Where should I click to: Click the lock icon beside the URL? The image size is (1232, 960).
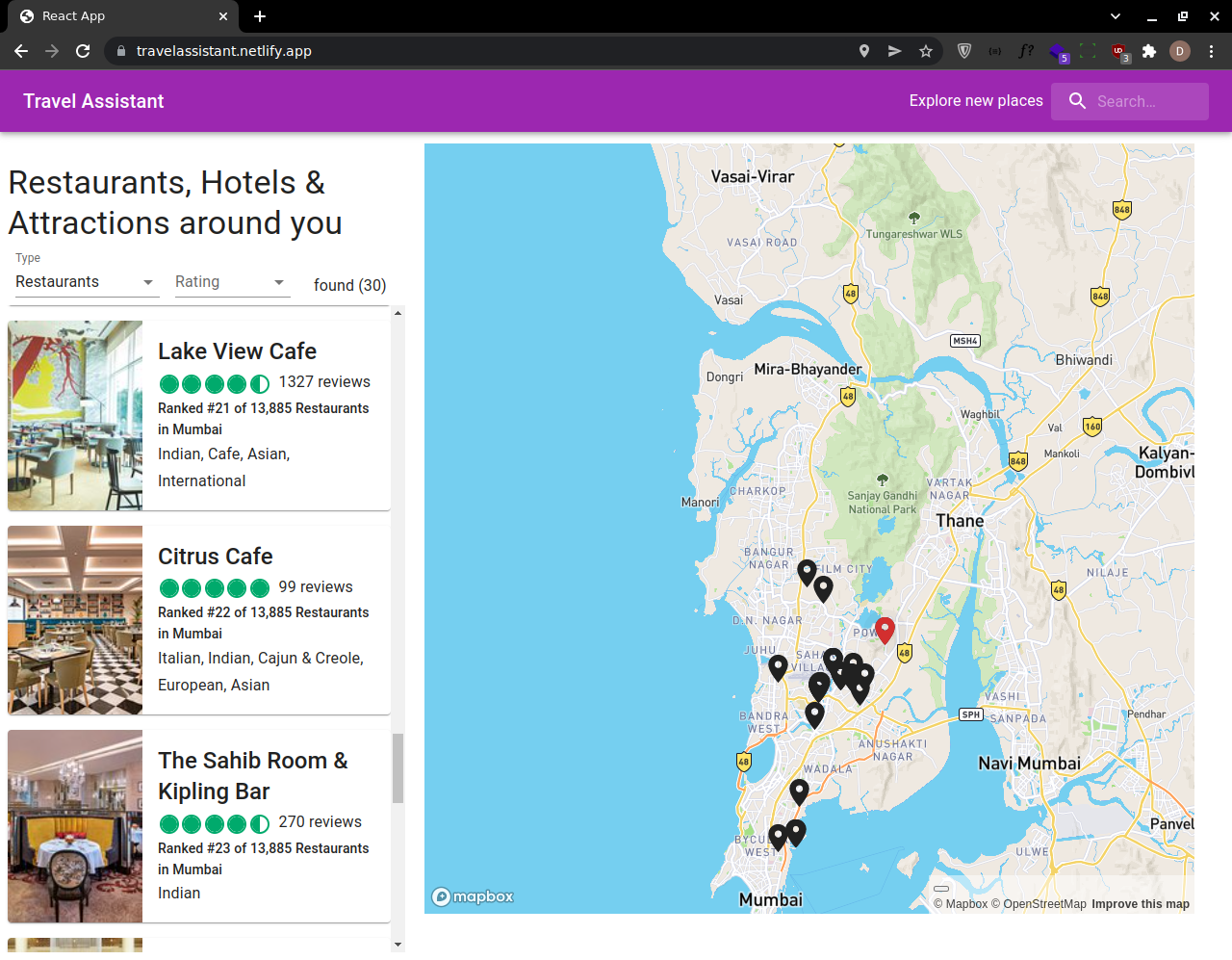[121, 51]
